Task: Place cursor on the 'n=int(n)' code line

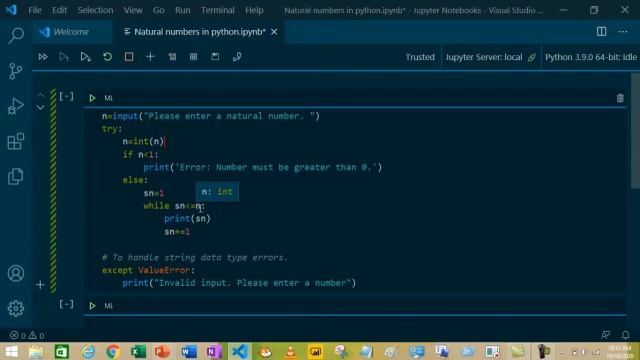Action: (143, 141)
